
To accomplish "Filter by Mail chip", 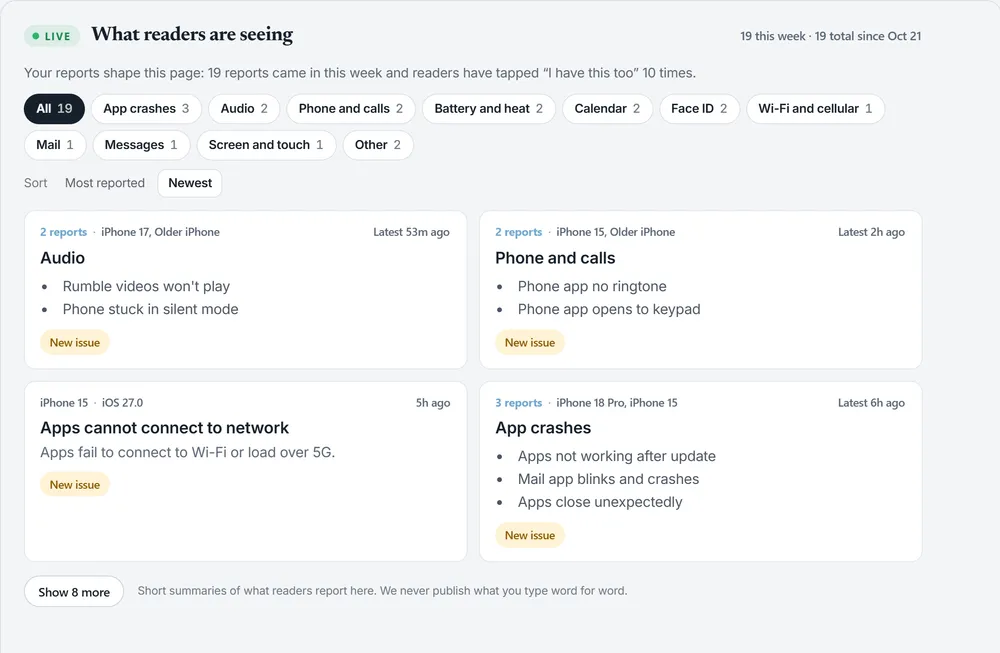I will click(x=55, y=145).
